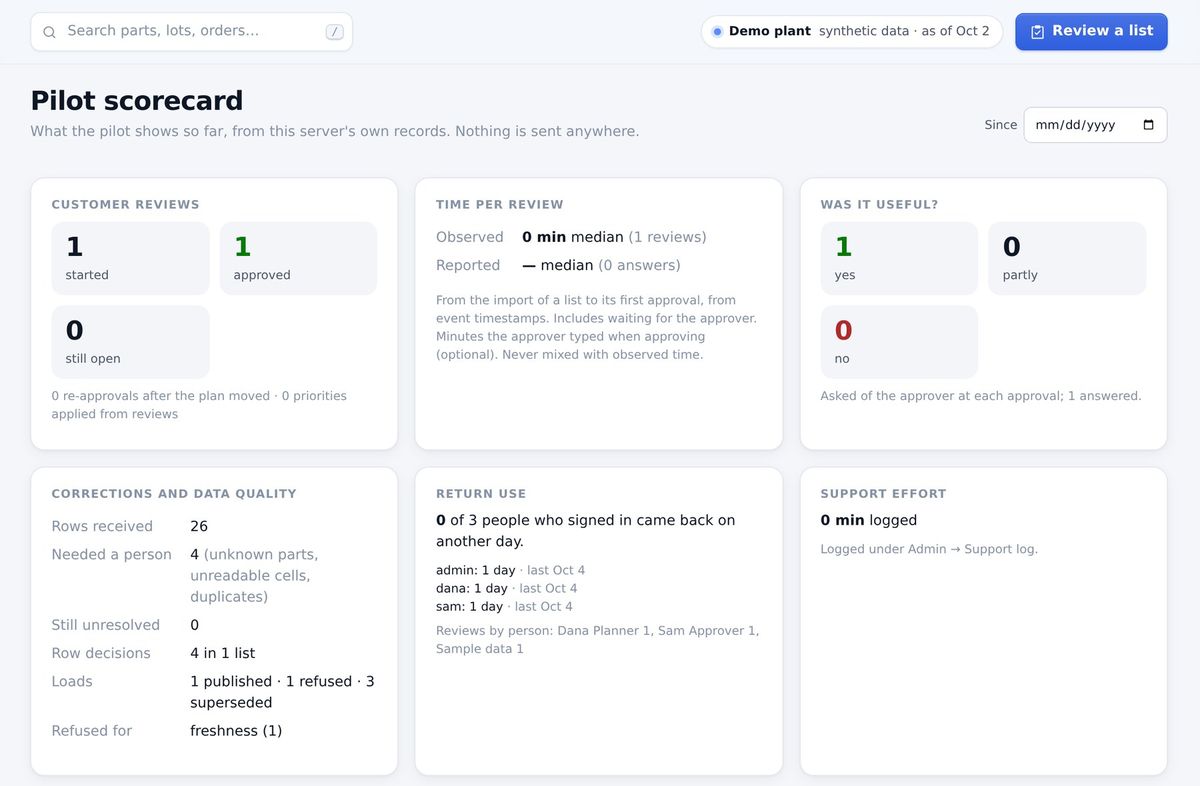The width and height of the screenshot is (1200, 786).
Task: Click the Demo plant status pill
Action: (852, 31)
